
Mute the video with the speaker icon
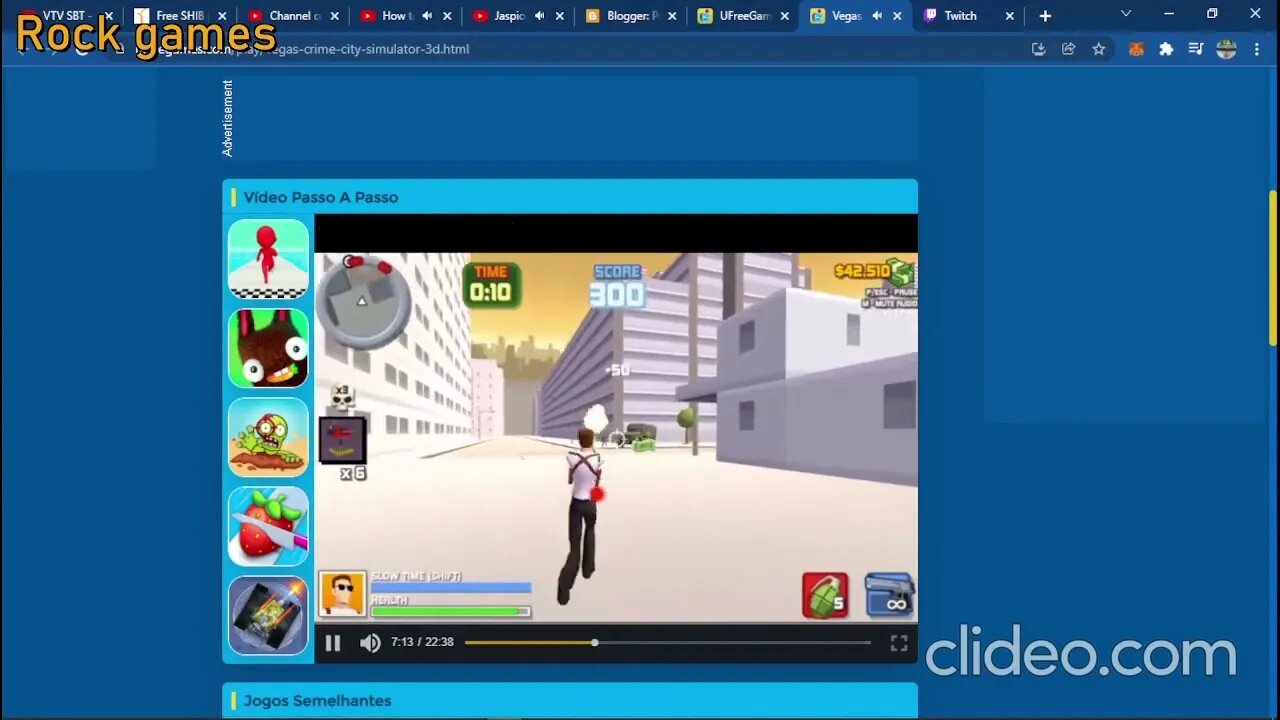coord(370,643)
